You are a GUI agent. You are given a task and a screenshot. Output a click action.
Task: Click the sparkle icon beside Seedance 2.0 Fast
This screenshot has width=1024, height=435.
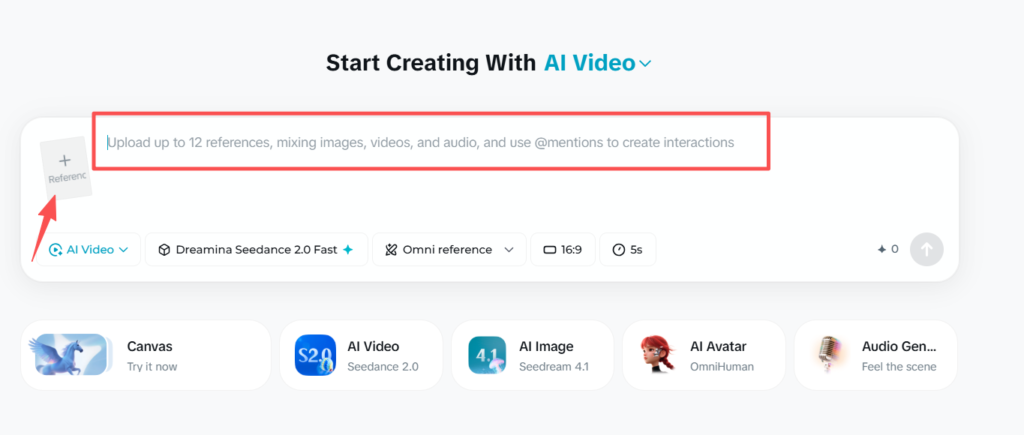[x=348, y=250]
